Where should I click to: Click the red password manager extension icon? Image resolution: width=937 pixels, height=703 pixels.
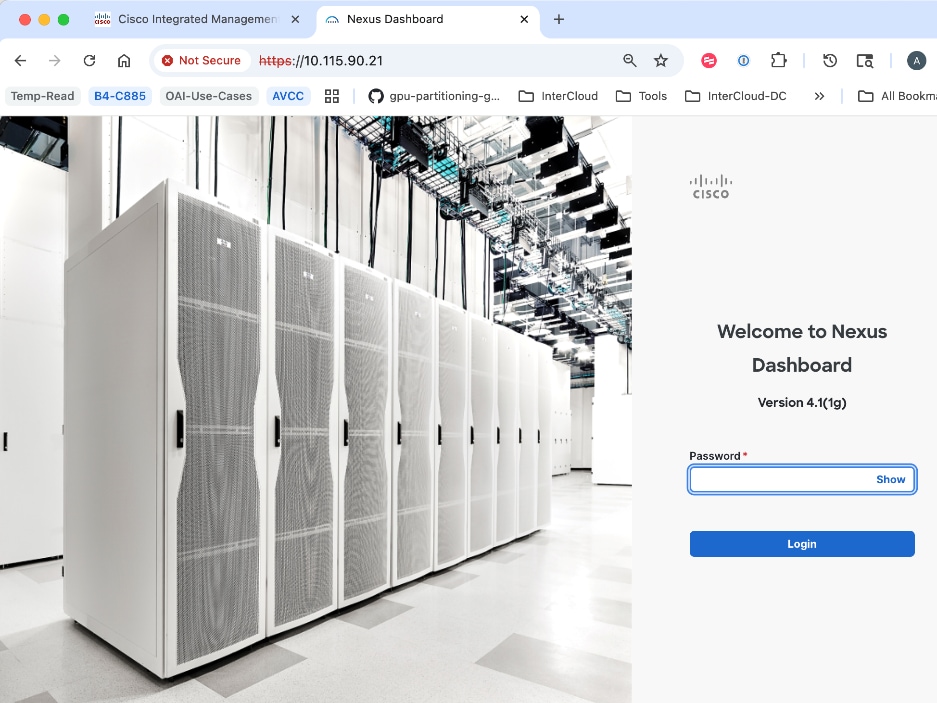709,60
